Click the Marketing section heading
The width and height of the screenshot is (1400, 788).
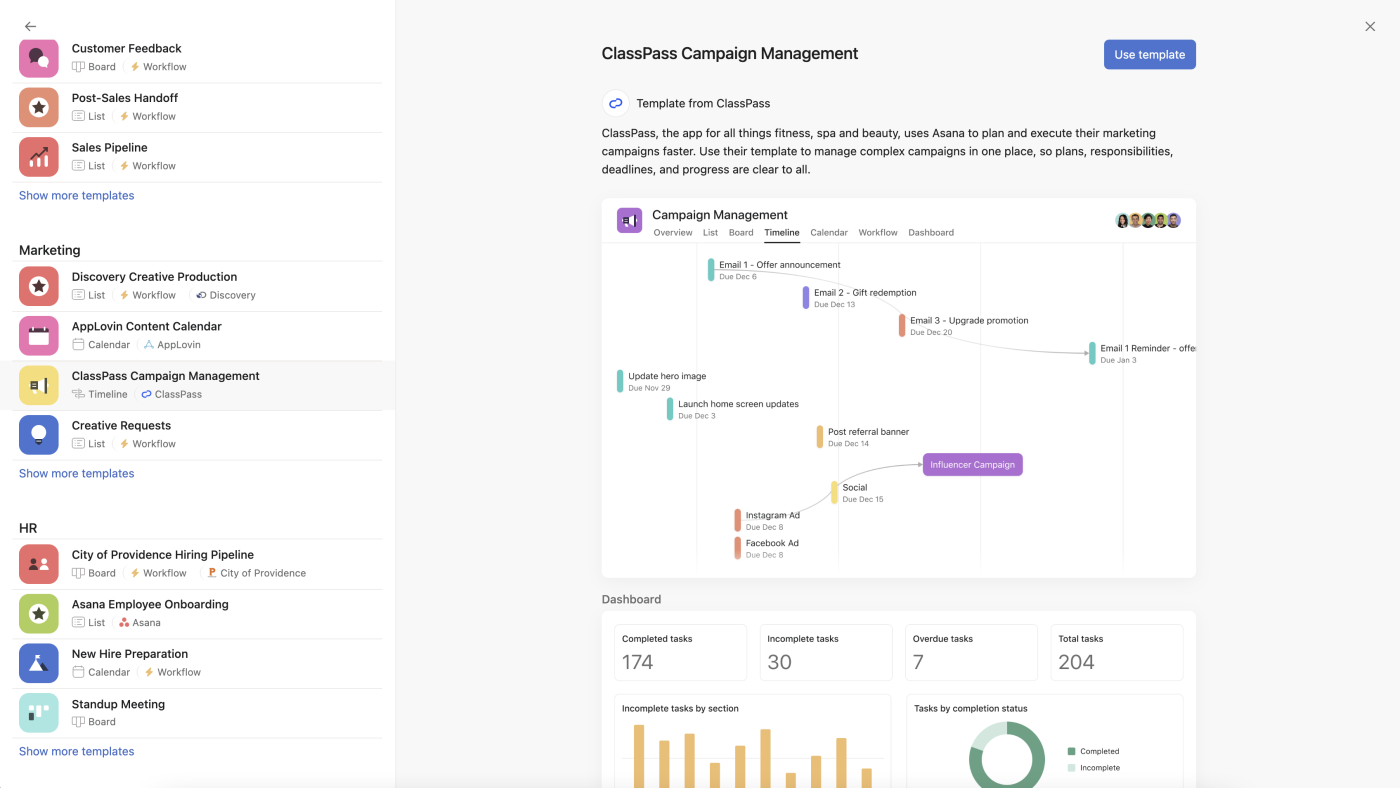click(50, 250)
